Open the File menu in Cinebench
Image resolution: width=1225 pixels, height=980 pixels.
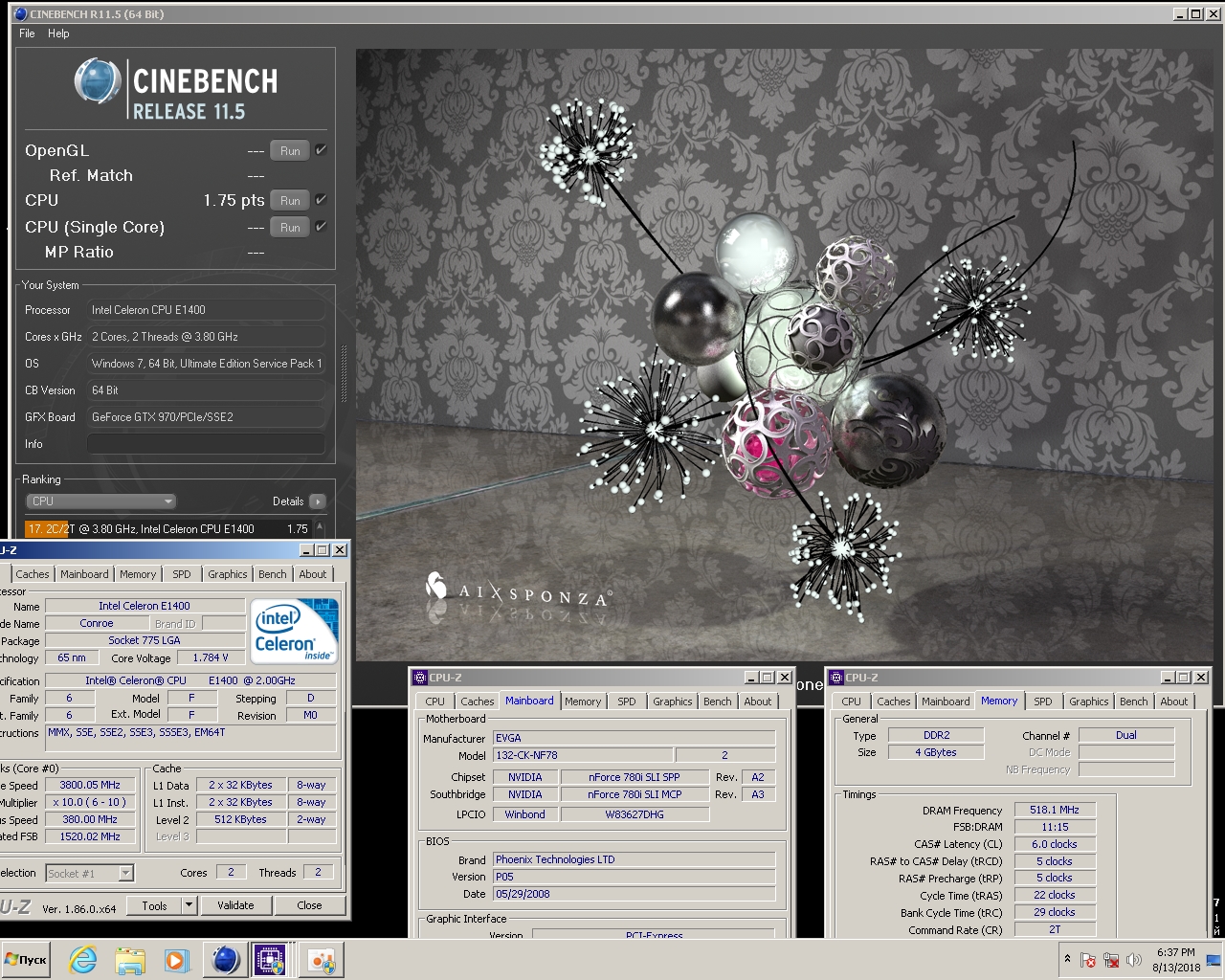(27, 33)
